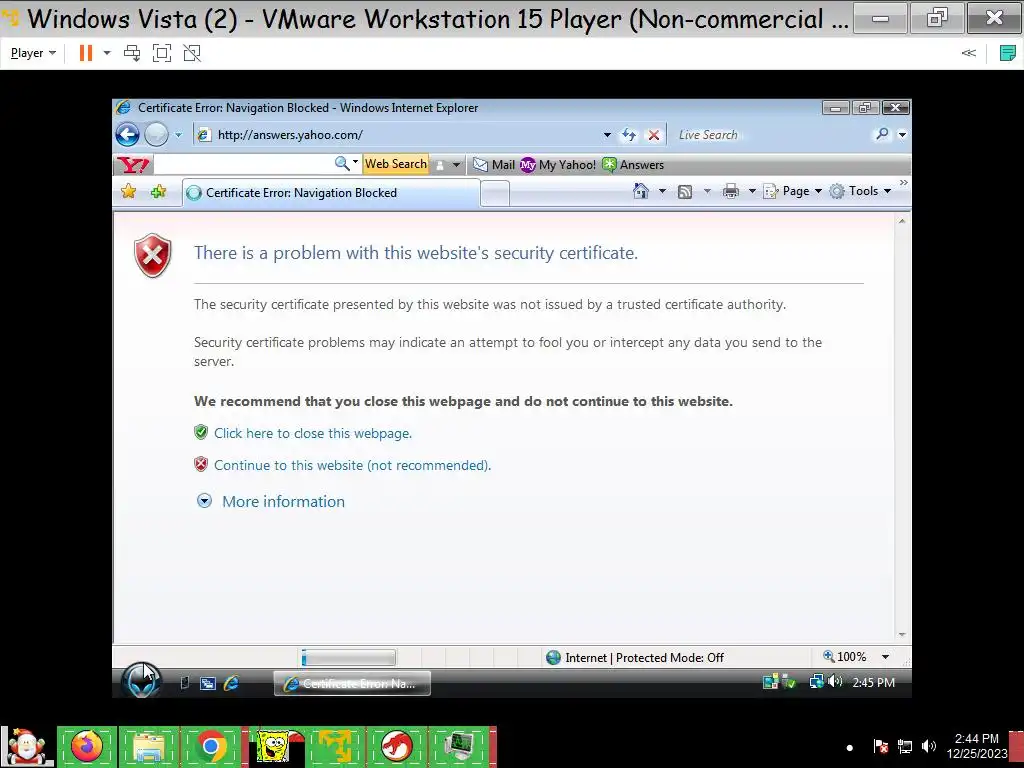This screenshot has height=768, width=1024.
Task: Click the RSS Feeds icon
Action: click(x=684, y=191)
